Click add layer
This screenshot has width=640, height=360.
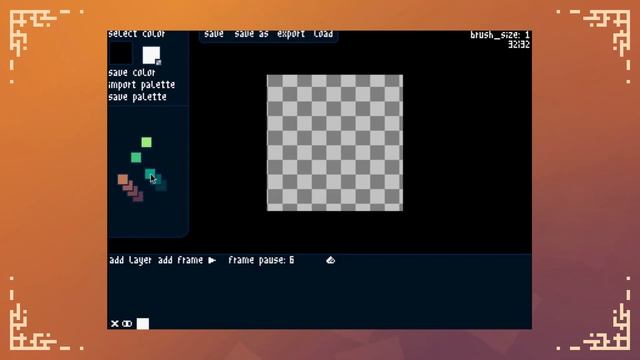130,260
